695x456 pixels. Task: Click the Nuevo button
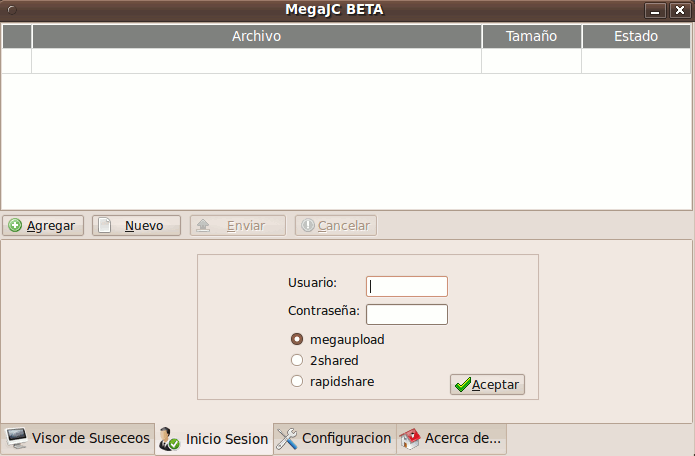[x=136, y=226]
